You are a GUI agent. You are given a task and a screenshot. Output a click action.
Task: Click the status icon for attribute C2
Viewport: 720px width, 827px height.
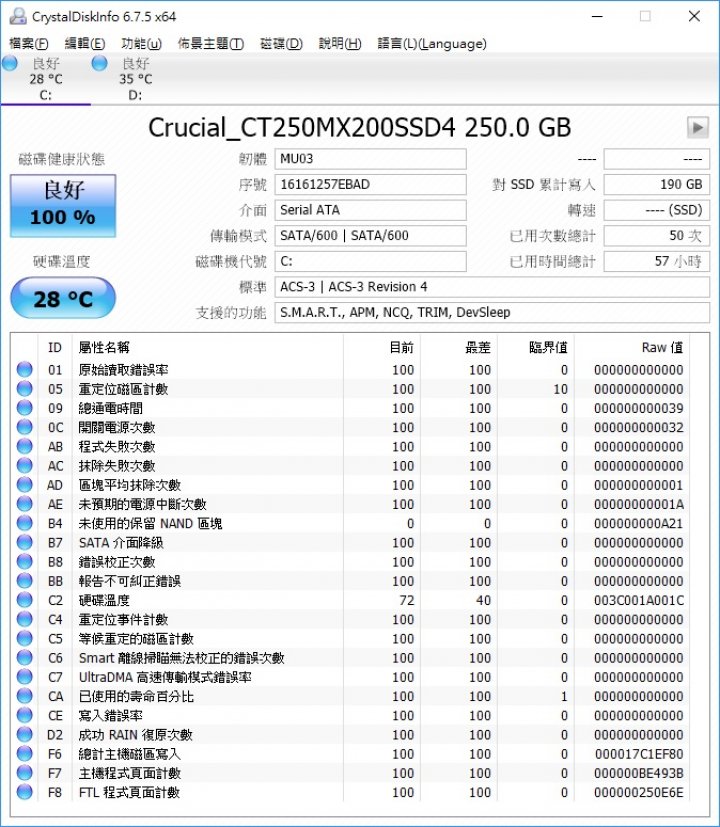(25, 600)
